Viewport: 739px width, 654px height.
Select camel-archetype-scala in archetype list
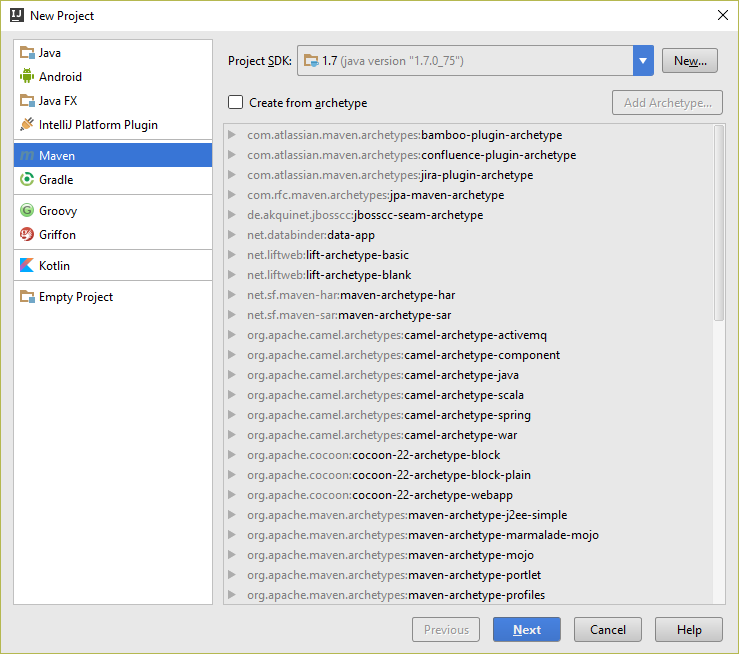(x=385, y=395)
